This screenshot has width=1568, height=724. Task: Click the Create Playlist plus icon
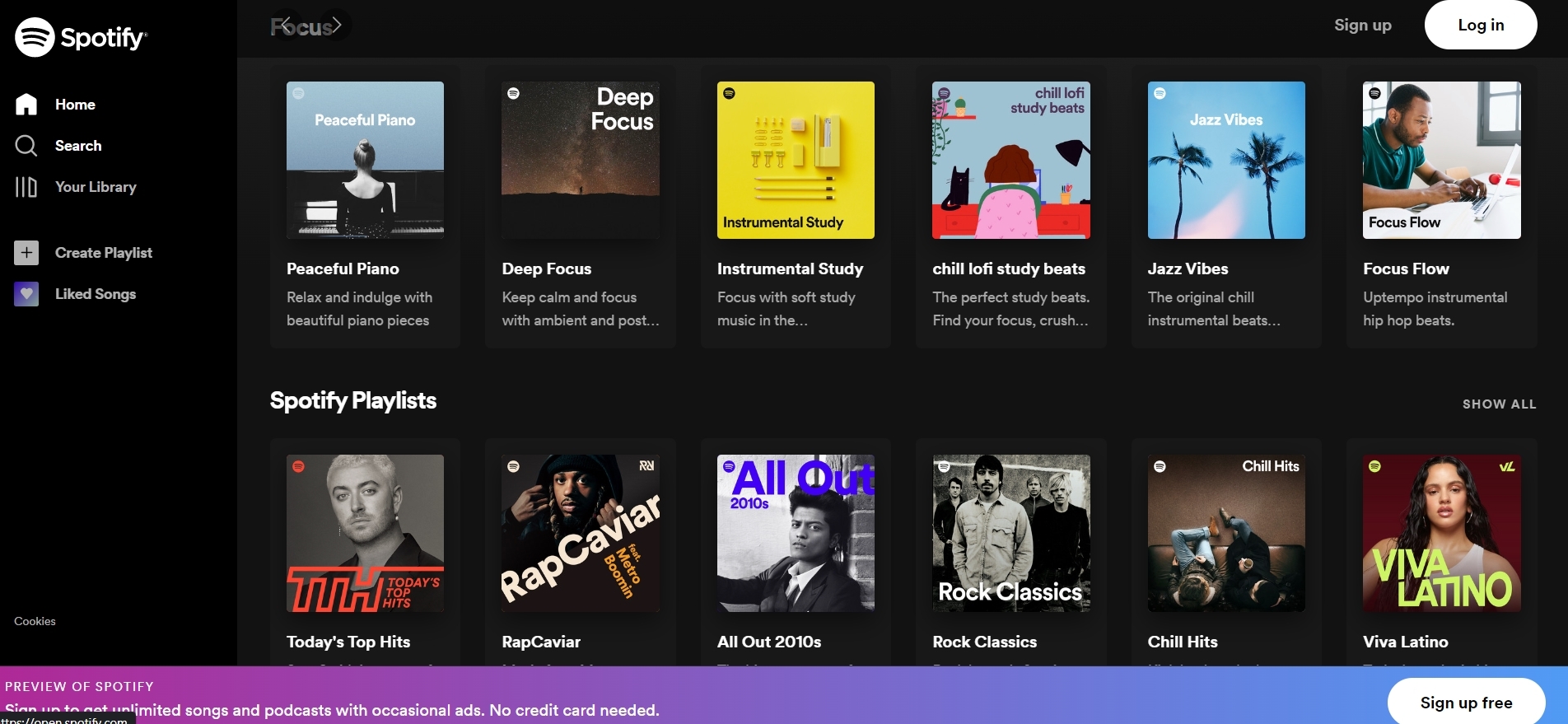click(26, 253)
